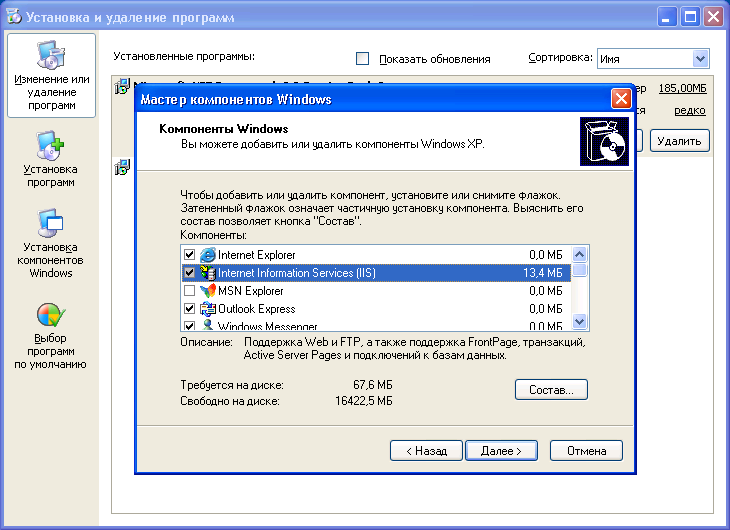The height and width of the screenshot is (530, 730).
Task: Minimize the Установка и удаление программ window
Action: (667, 17)
